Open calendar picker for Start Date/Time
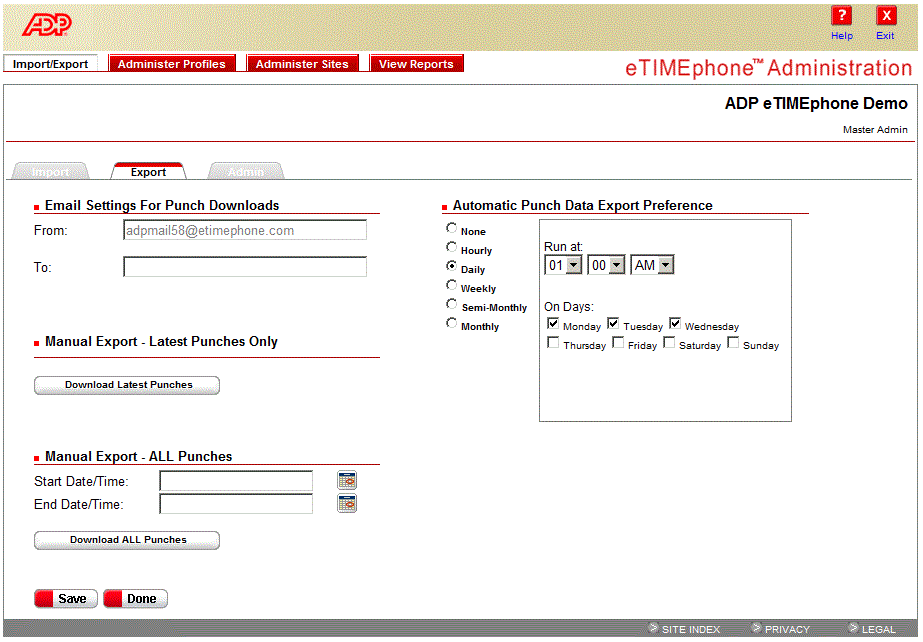923x642 pixels. (347, 481)
